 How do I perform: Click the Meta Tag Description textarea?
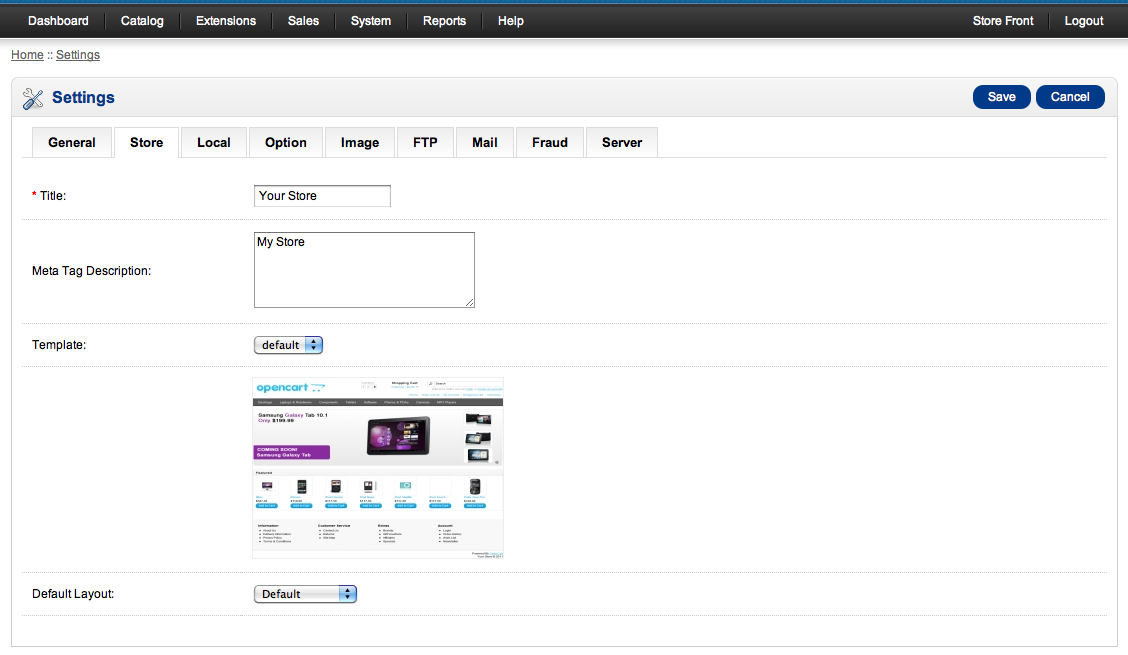click(x=364, y=269)
